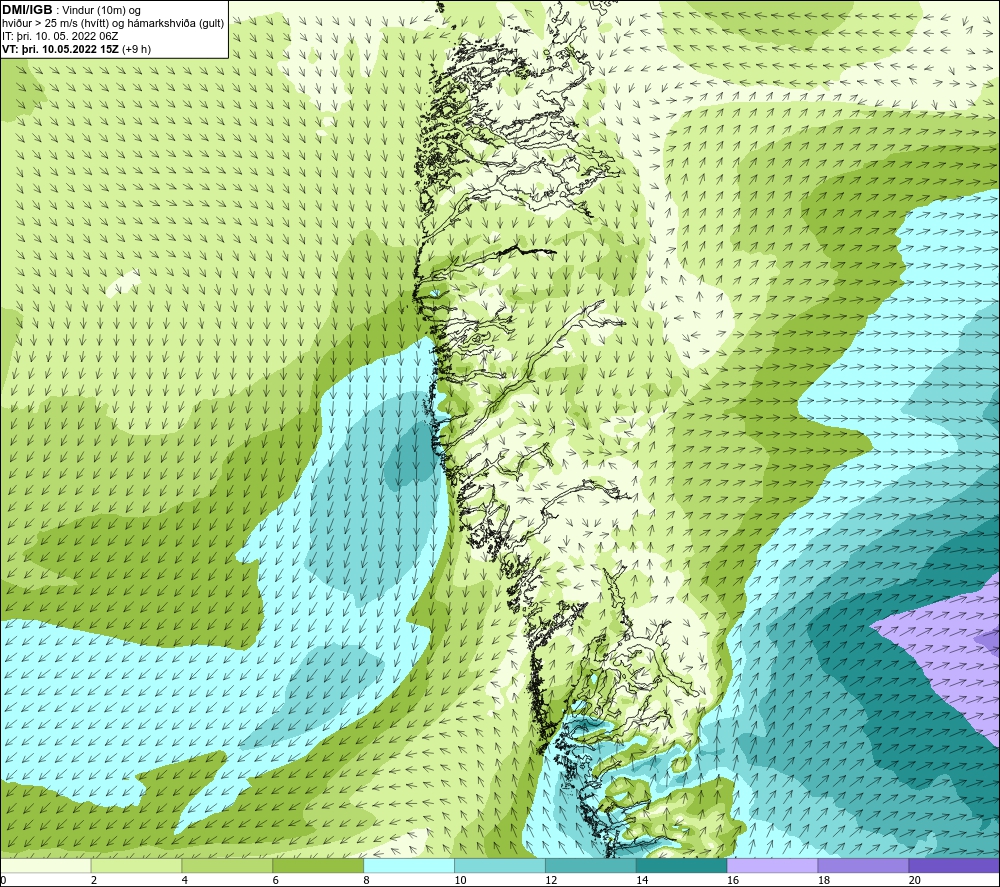Screen dimensions: 1000x887
Task: Click the legend scale label '16'
Action: tap(733, 881)
